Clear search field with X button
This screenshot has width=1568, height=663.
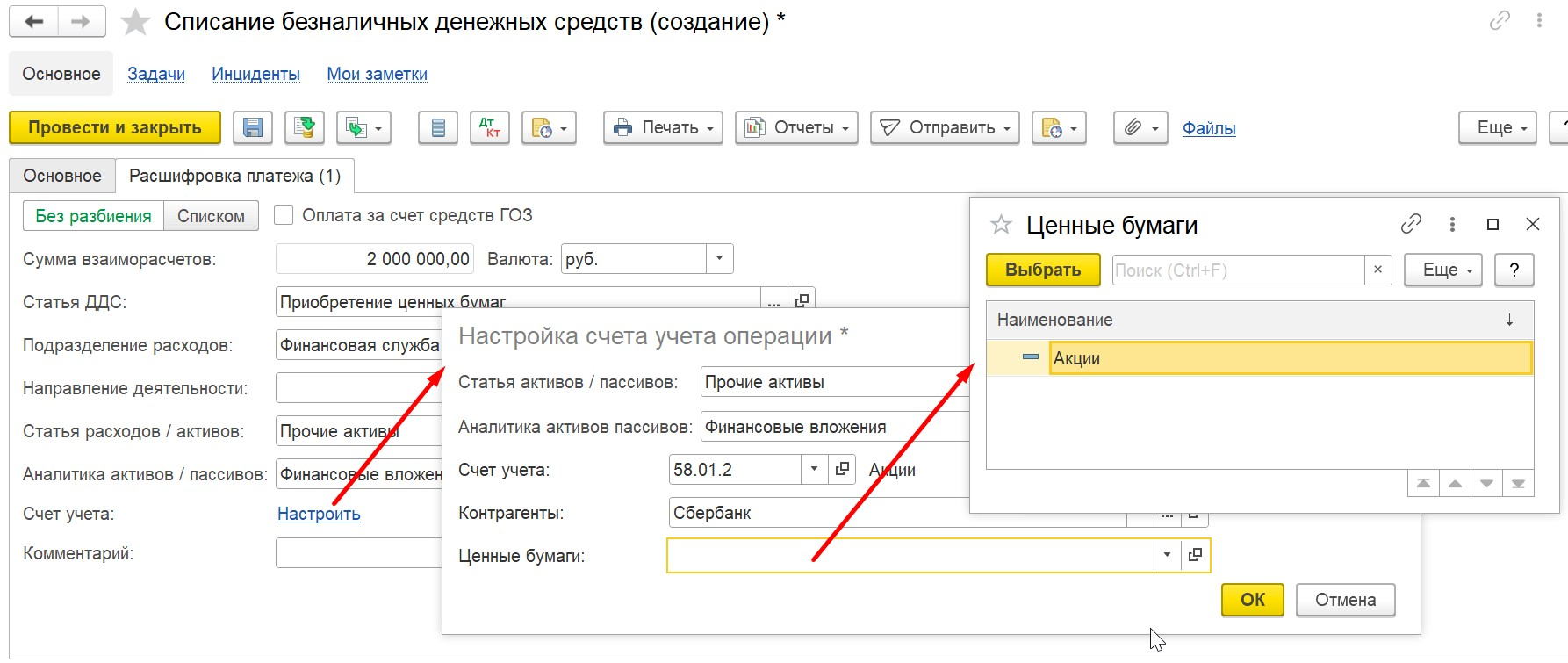(1377, 270)
